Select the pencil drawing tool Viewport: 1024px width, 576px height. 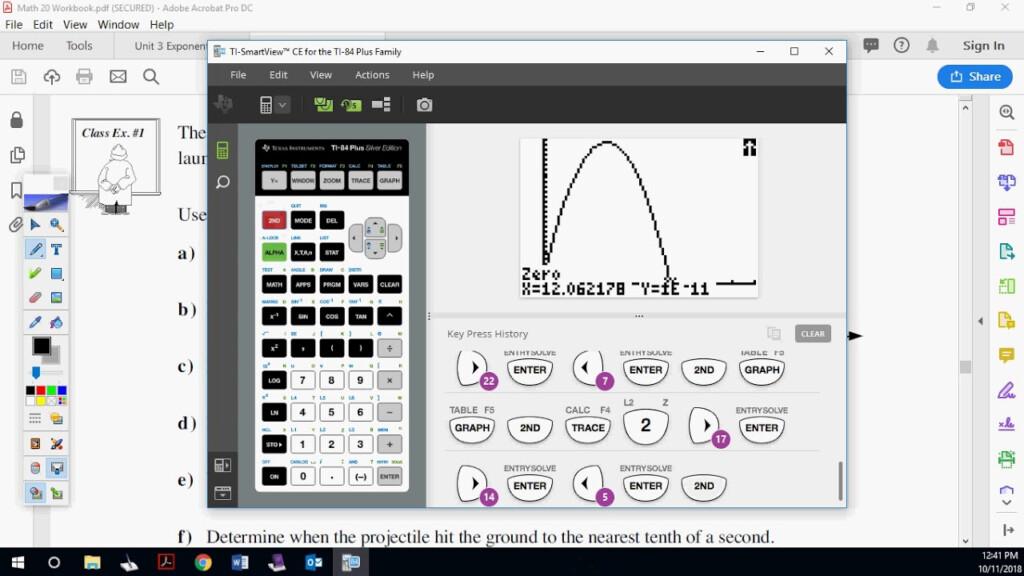pos(35,249)
